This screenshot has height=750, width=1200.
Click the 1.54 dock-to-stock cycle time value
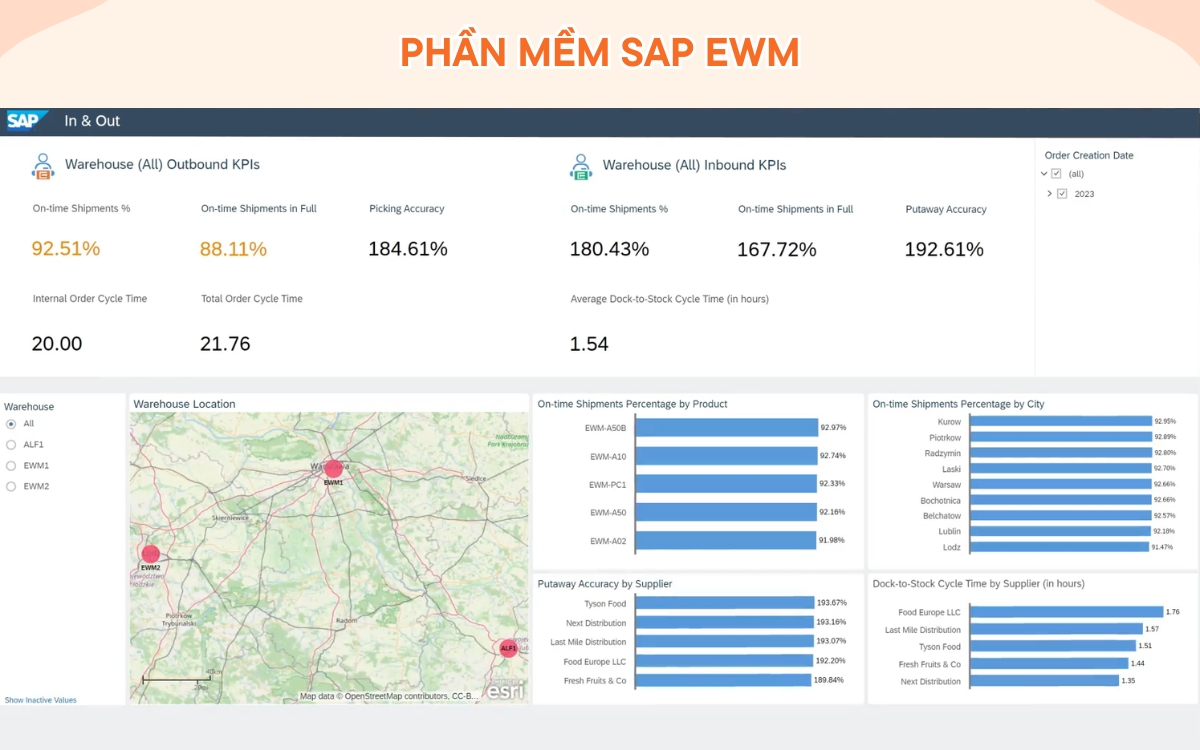click(x=589, y=344)
